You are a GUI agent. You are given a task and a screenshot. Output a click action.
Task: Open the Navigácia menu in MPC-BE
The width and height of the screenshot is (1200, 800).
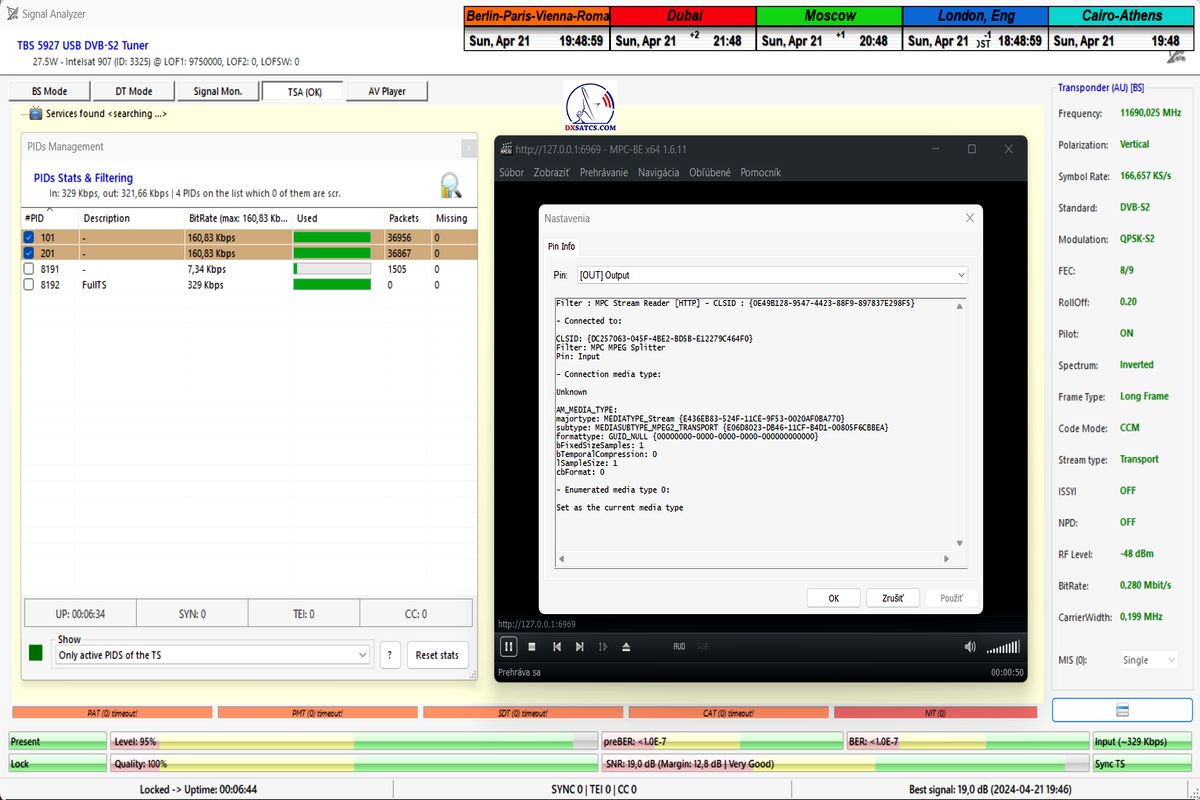pyautogui.click(x=658, y=173)
